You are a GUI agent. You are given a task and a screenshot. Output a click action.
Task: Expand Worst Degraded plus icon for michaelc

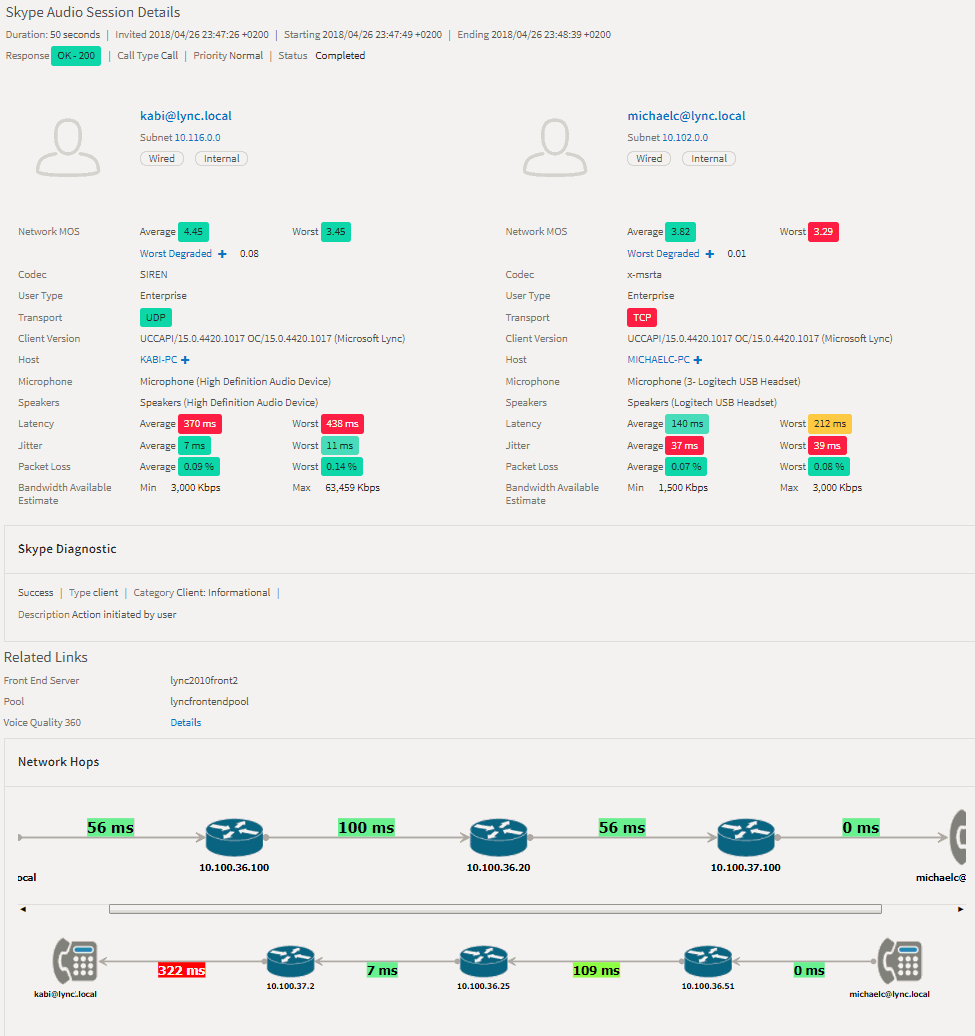710,254
